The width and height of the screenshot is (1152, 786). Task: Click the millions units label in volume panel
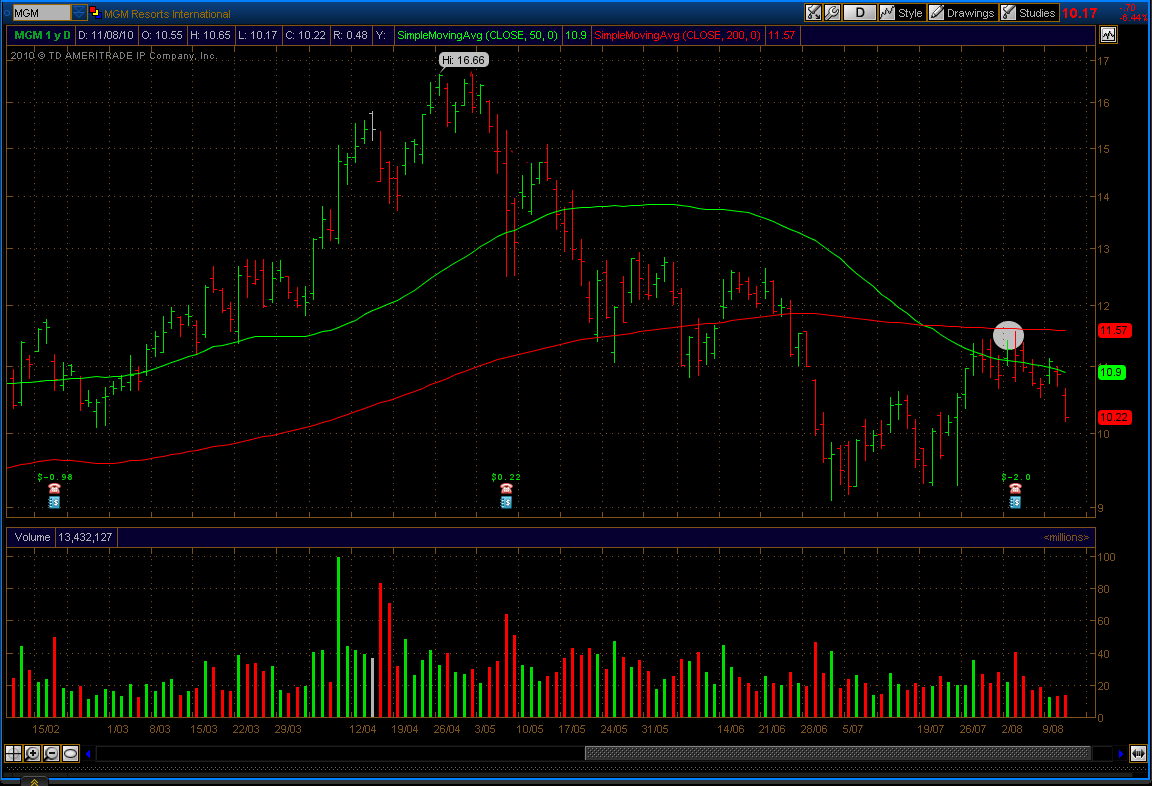pos(1066,537)
